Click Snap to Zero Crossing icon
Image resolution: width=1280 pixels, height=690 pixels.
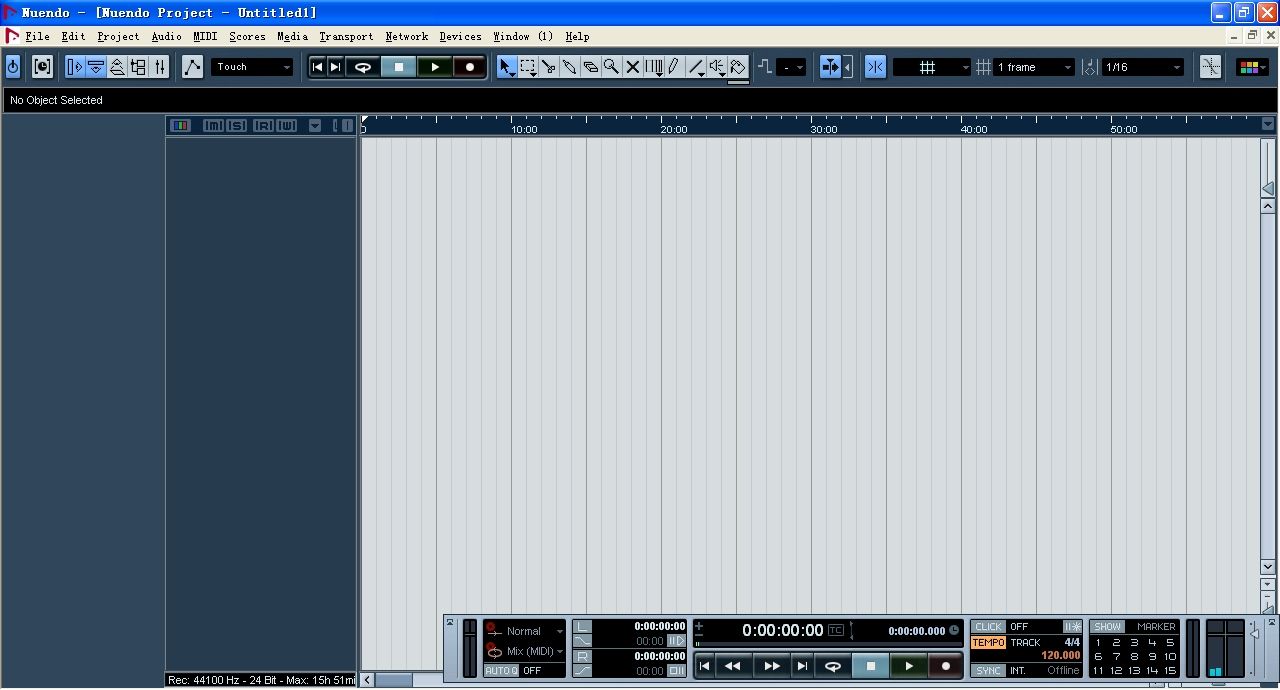1210,67
